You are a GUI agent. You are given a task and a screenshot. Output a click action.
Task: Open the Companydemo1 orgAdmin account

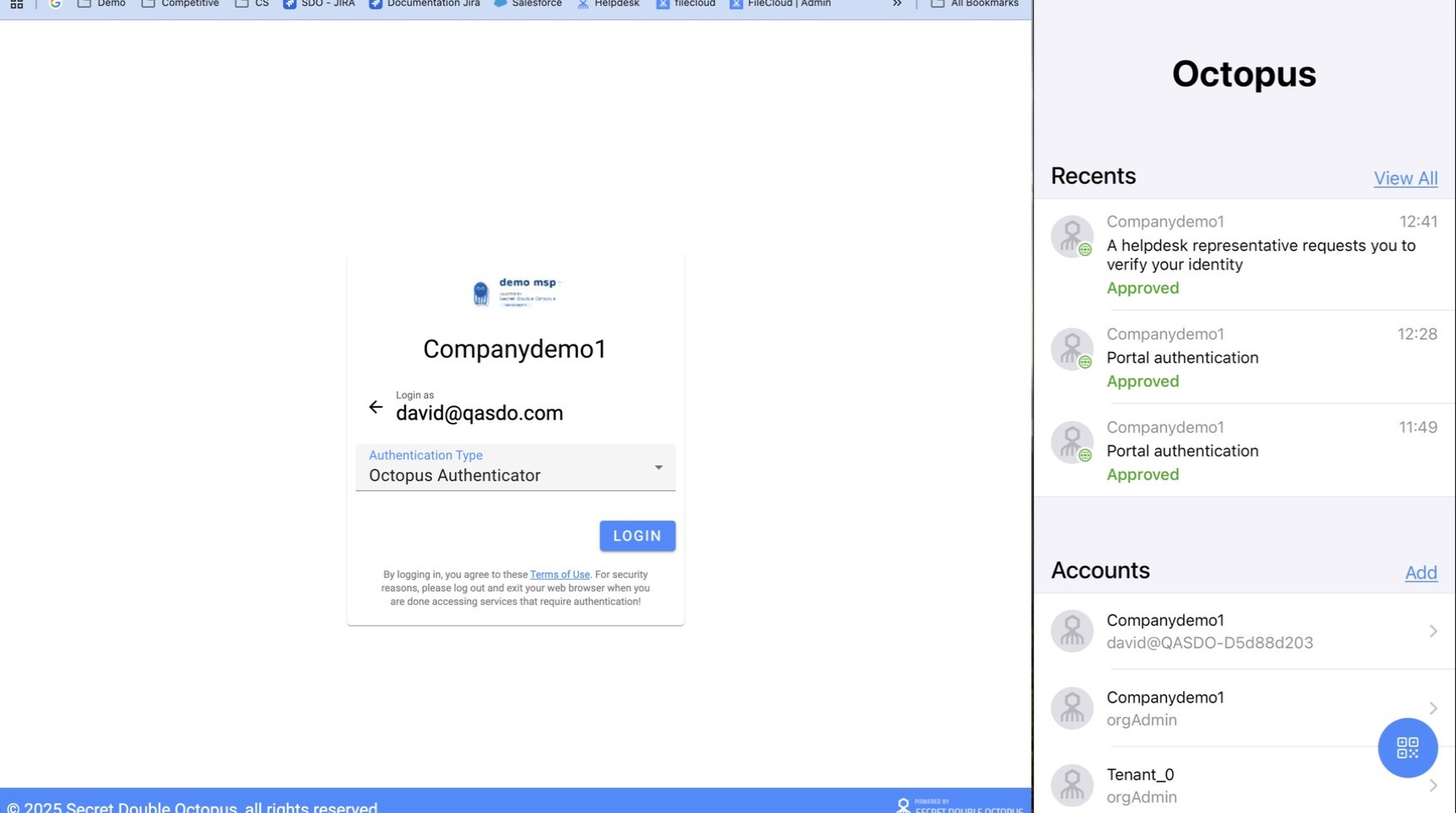1245,709
